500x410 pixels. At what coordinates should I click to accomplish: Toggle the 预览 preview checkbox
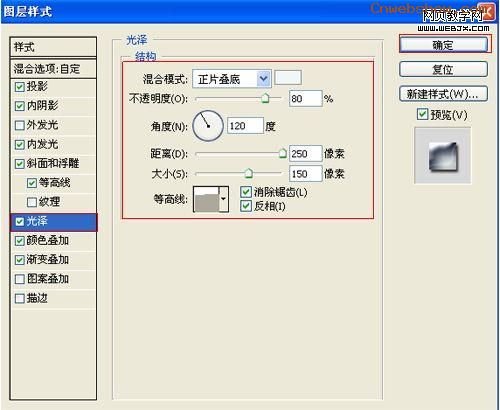(x=422, y=114)
